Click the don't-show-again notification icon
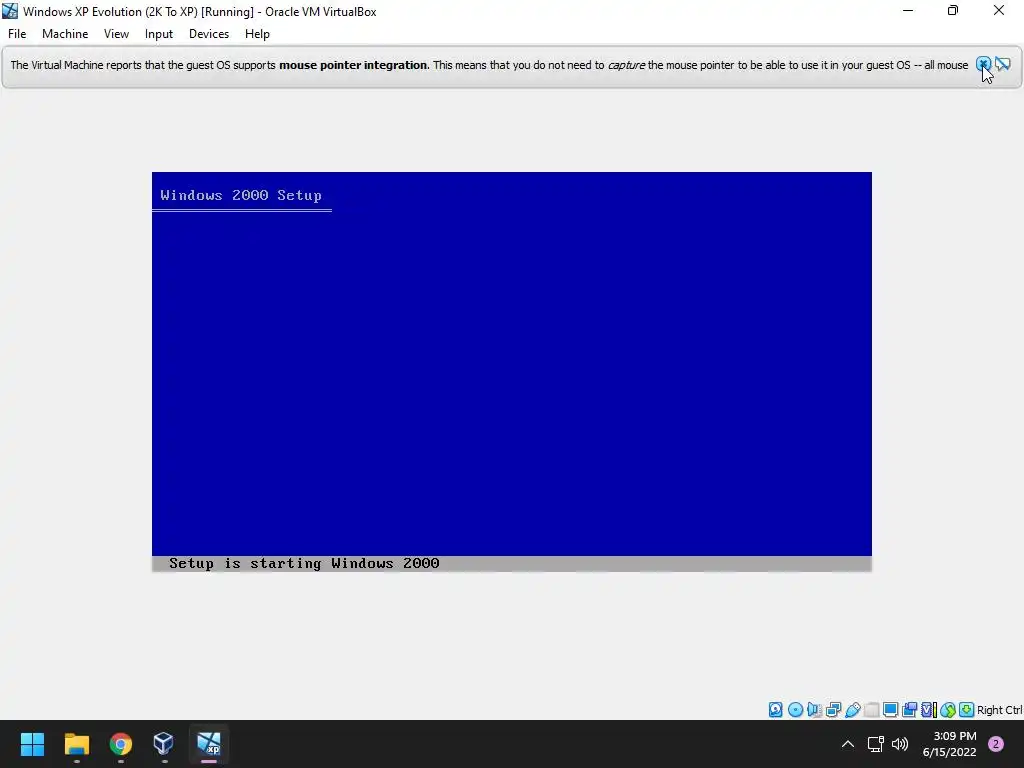This screenshot has height=768, width=1024. (x=1002, y=64)
